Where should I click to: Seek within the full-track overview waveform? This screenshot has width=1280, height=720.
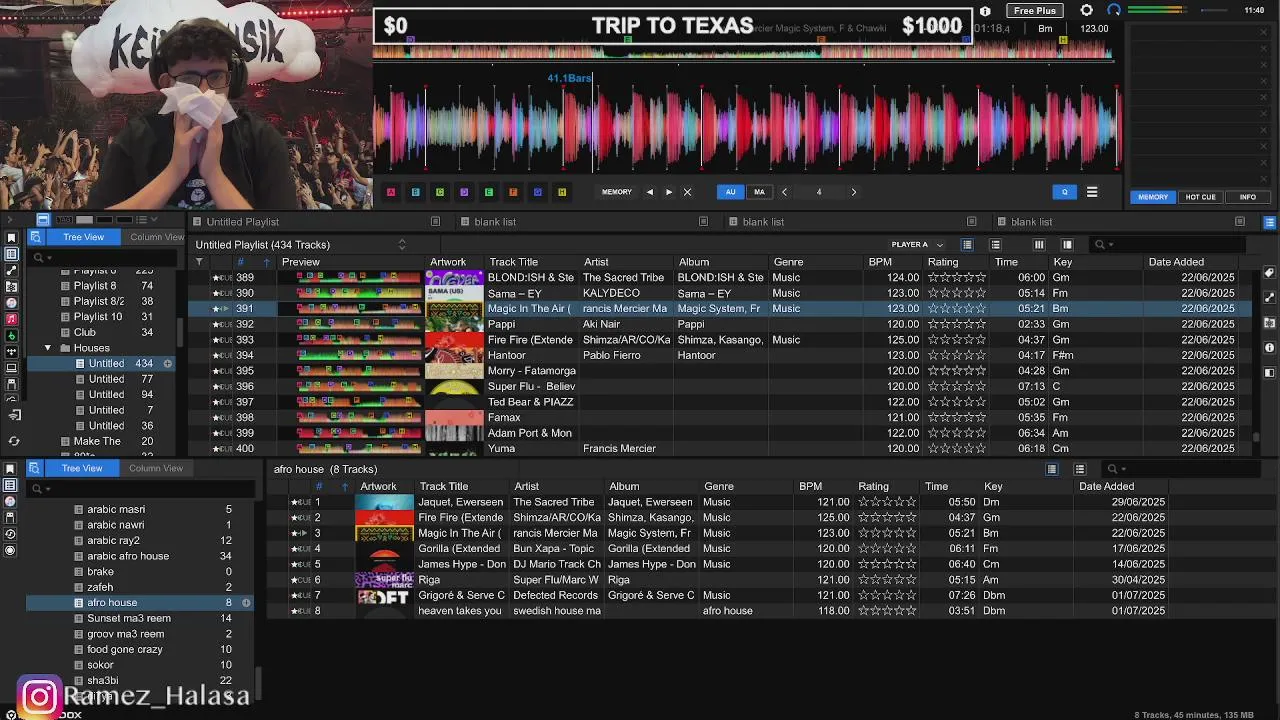tap(745, 49)
